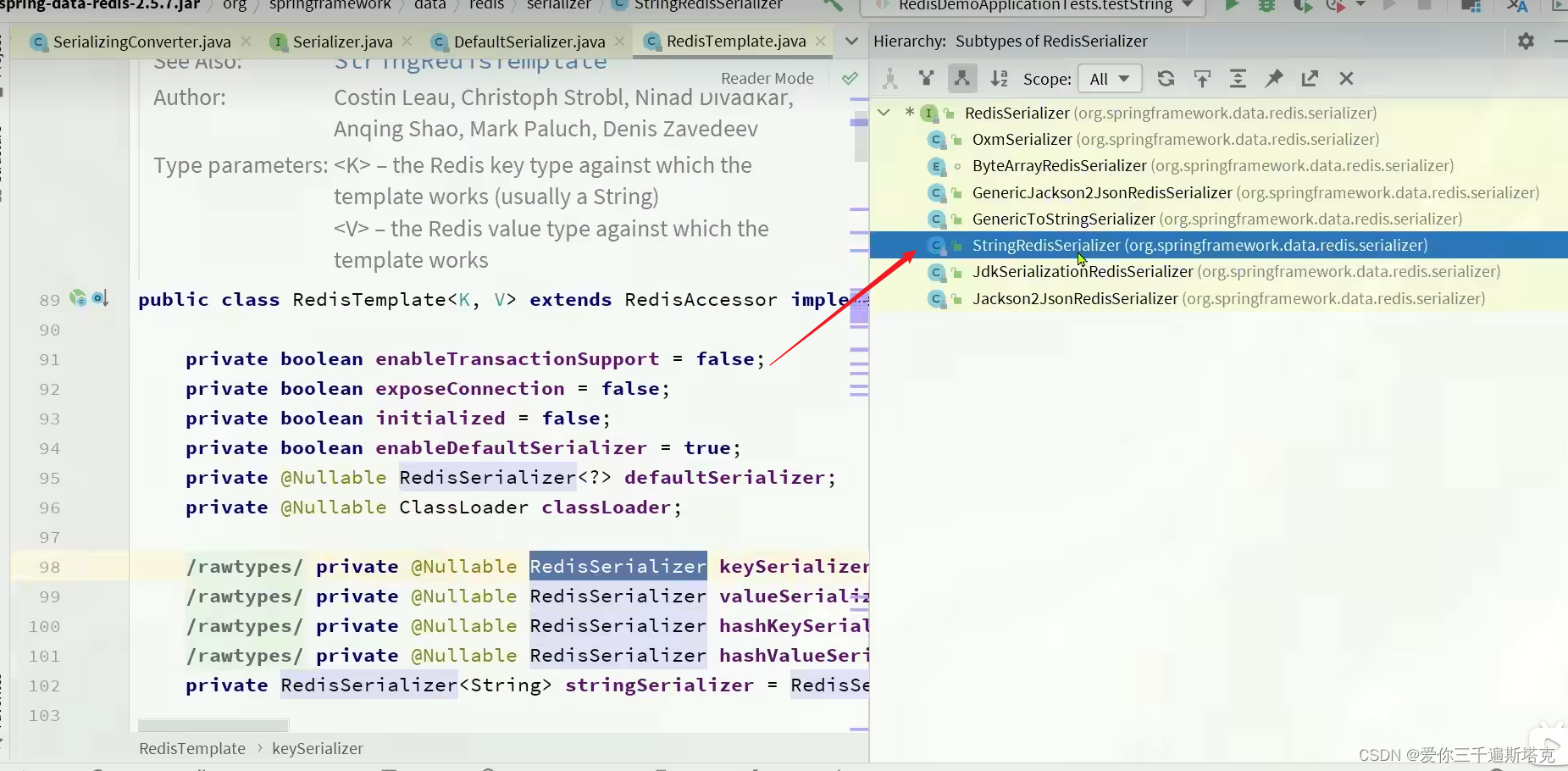
Task: Open the Scope dropdown showing All
Action: tap(1110, 78)
